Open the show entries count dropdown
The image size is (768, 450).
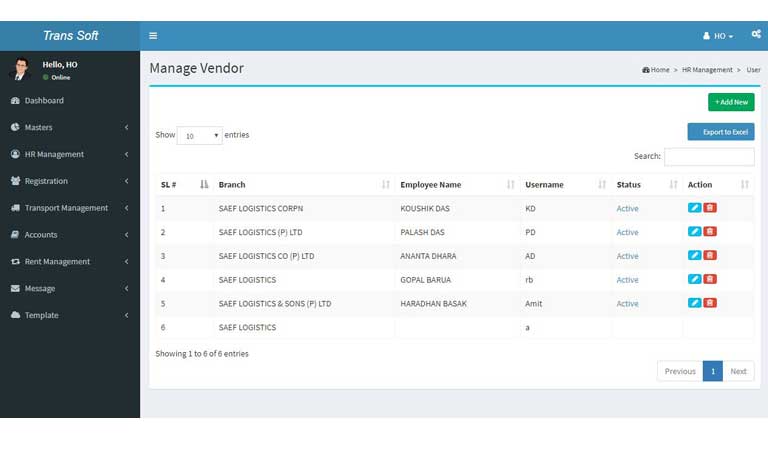pyautogui.click(x=200, y=135)
